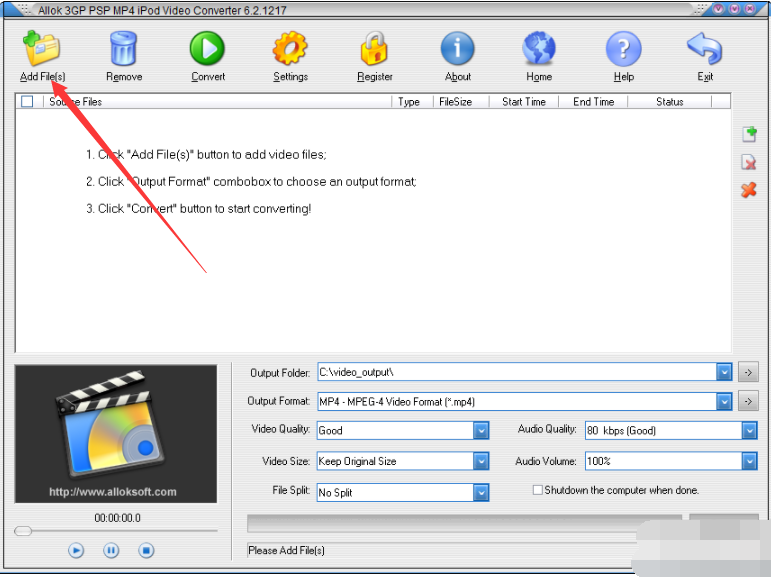Expand the Output Format combobox
This screenshot has height=577, width=771.
point(724,401)
